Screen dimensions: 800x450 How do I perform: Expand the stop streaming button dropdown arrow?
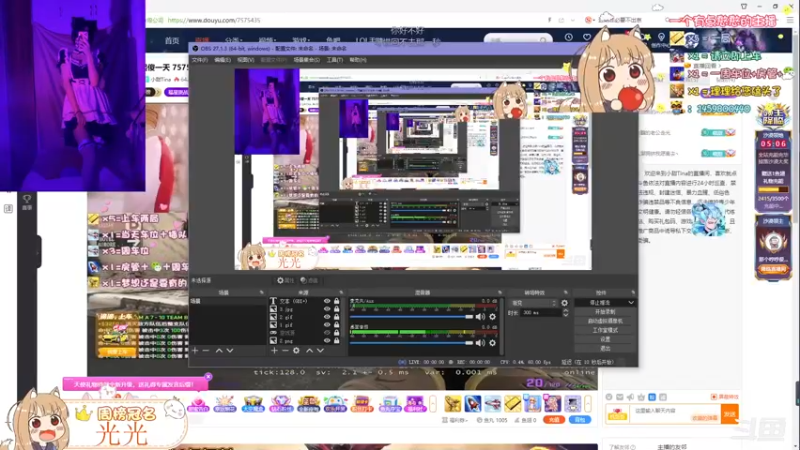click(x=631, y=303)
